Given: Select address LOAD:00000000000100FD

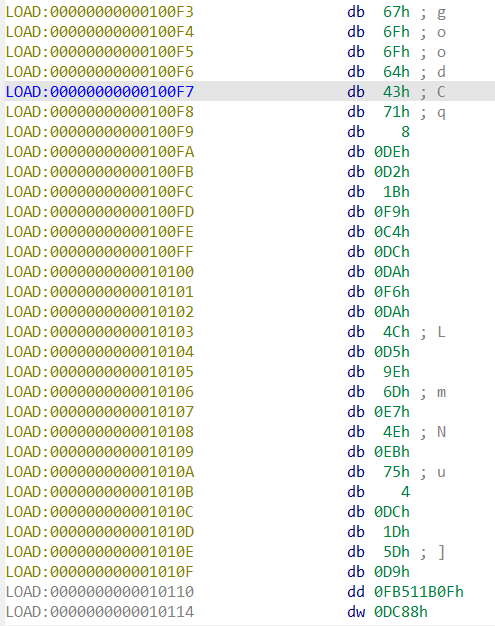Looking at the screenshot, I should click(x=100, y=212).
